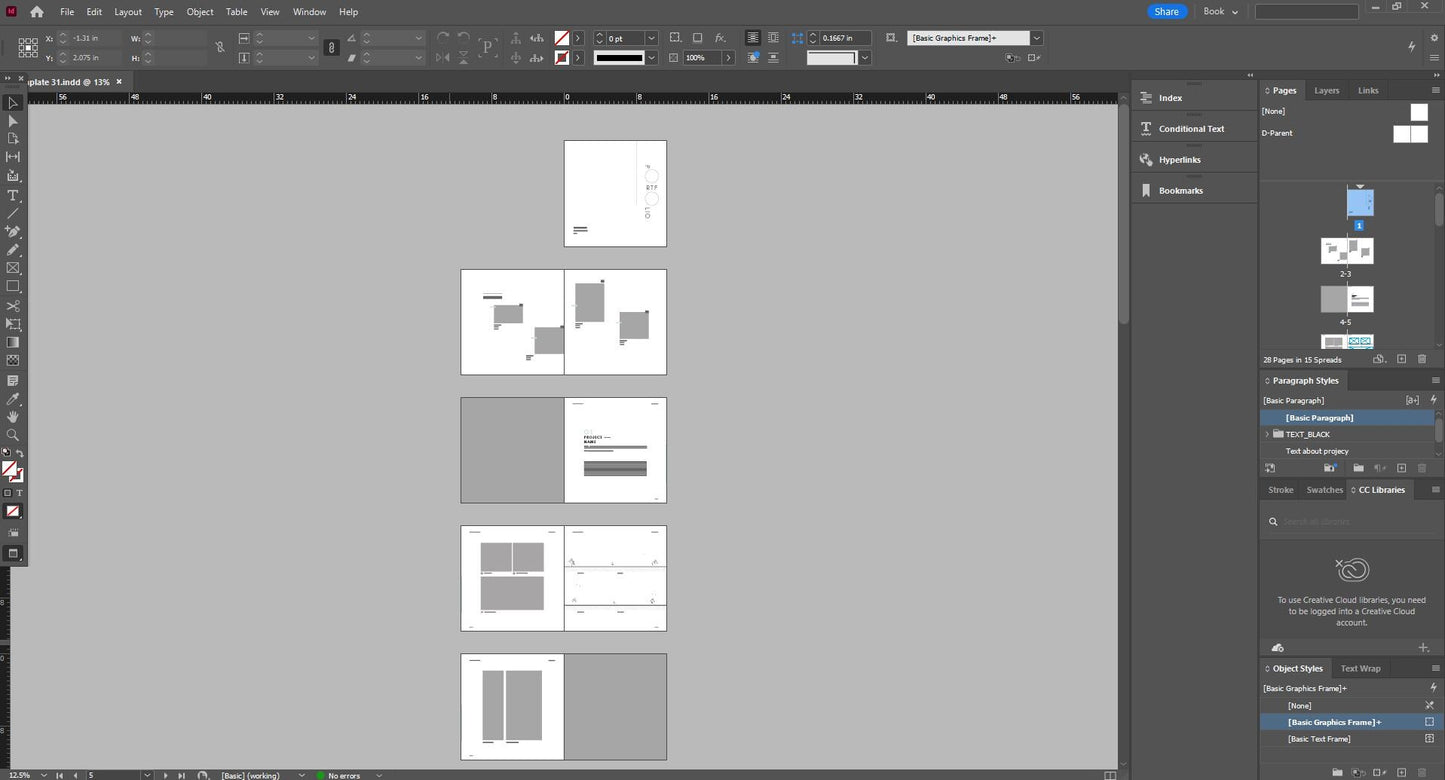Click the Share button
This screenshot has height=780, width=1445.
tap(1166, 12)
